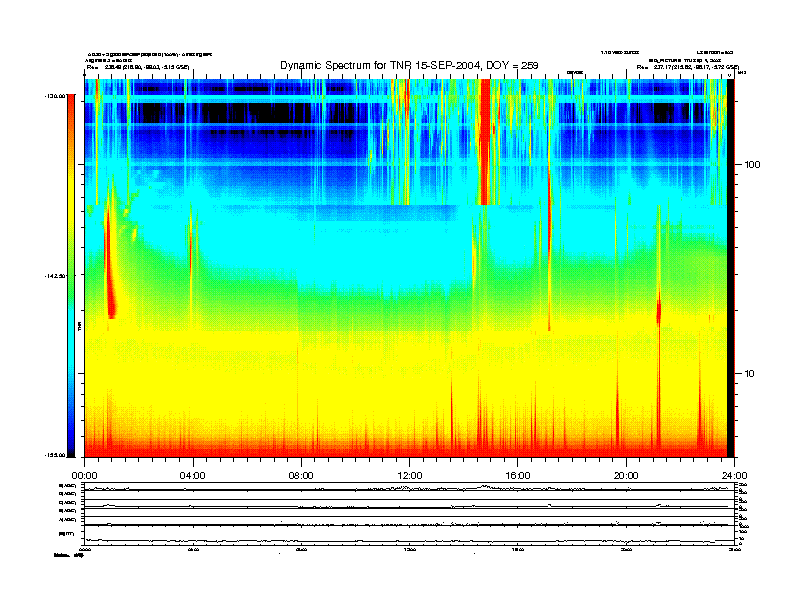Screen dimensions: 792x612
Task: Click the '24:00' time axis label
Action: coord(734,476)
